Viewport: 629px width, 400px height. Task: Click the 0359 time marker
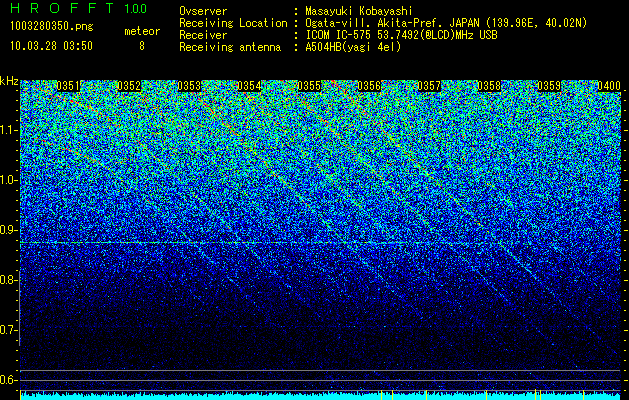(549, 86)
